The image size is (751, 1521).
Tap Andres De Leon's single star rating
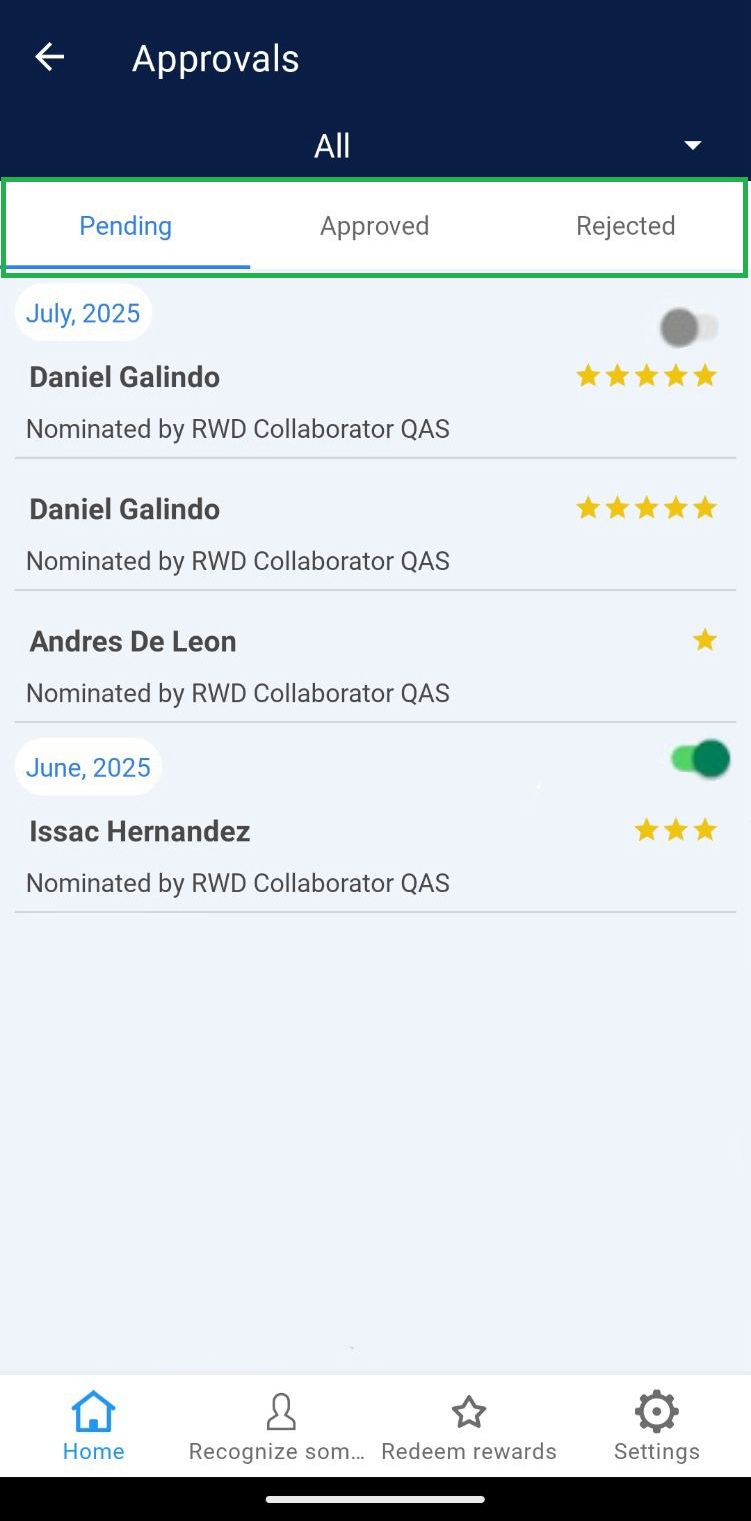point(705,640)
